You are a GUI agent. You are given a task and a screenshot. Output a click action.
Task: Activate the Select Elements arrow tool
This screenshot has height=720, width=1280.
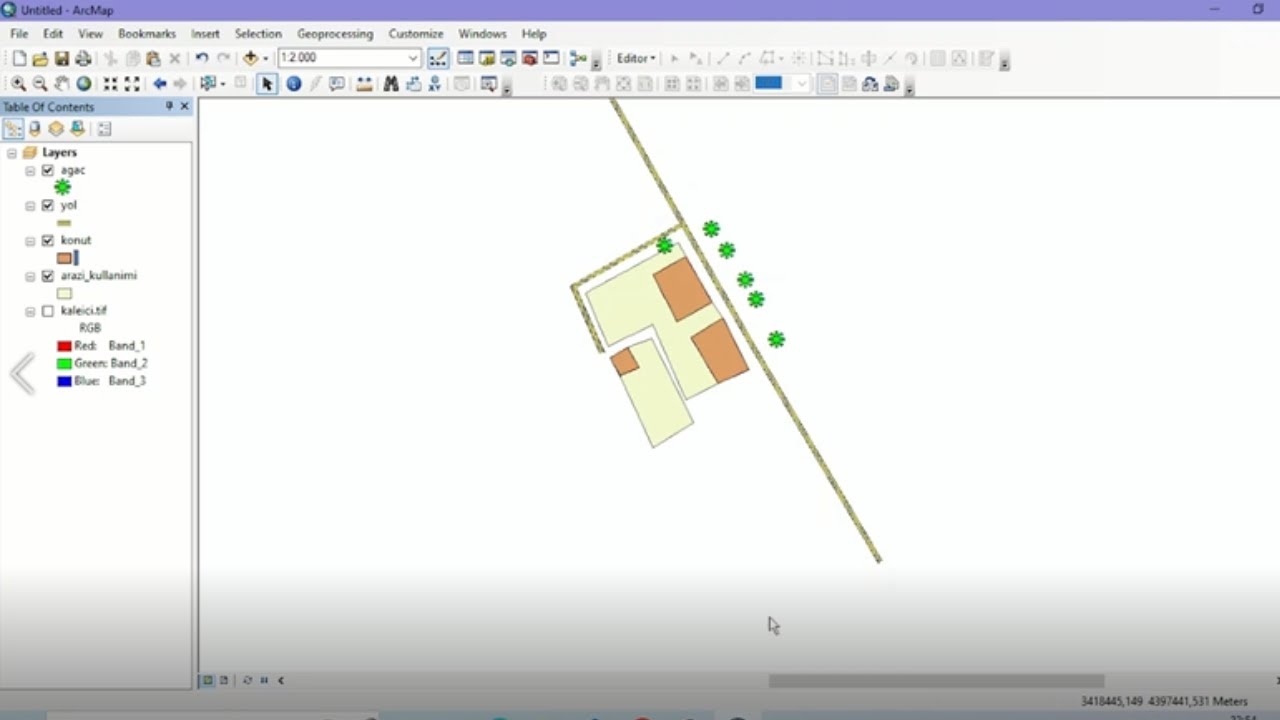point(267,84)
